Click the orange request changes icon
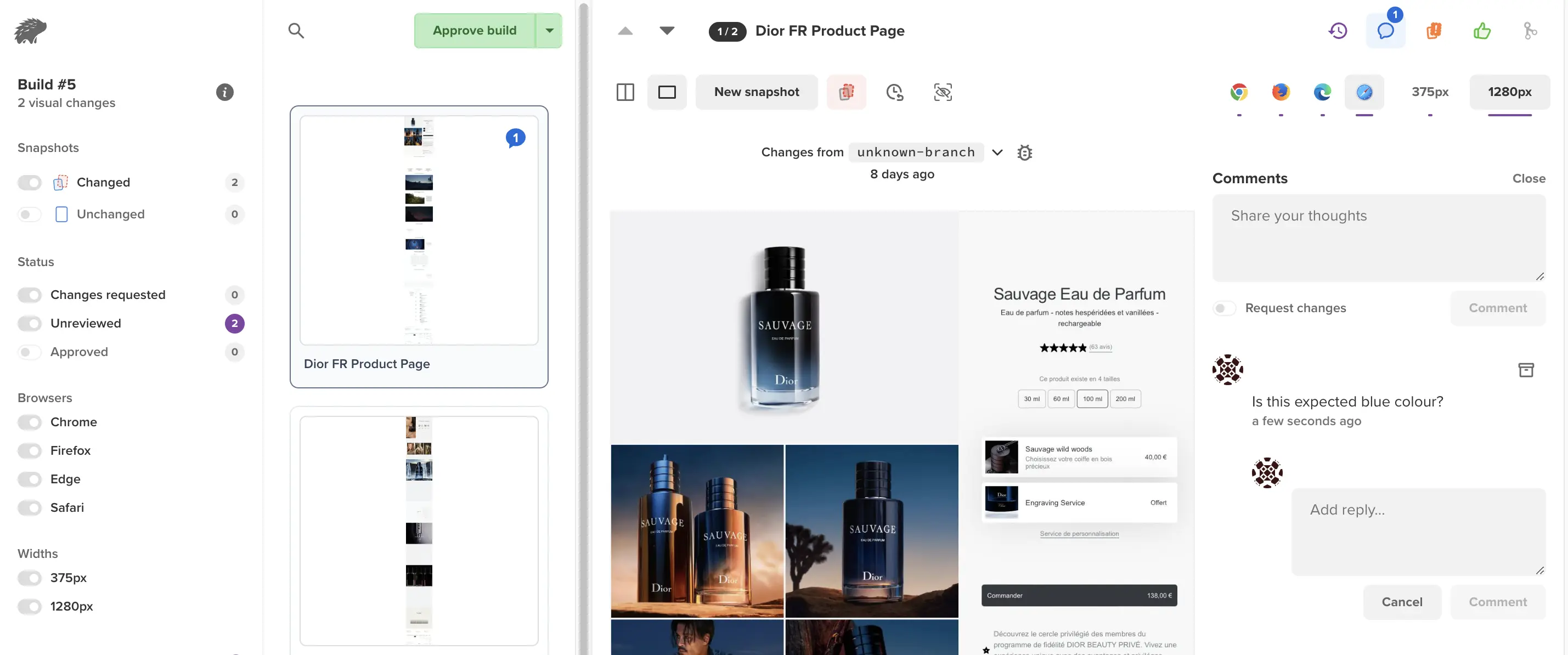 coord(1434,30)
